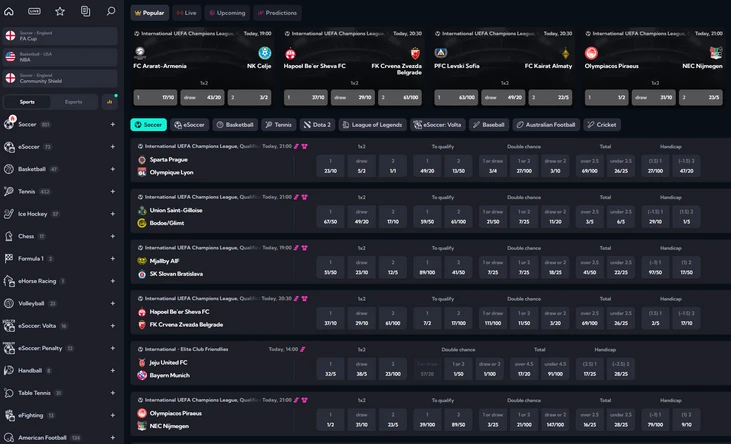Bet draw 29/10 on Hapoel card
This screenshot has width=731, height=444.
[352, 97]
